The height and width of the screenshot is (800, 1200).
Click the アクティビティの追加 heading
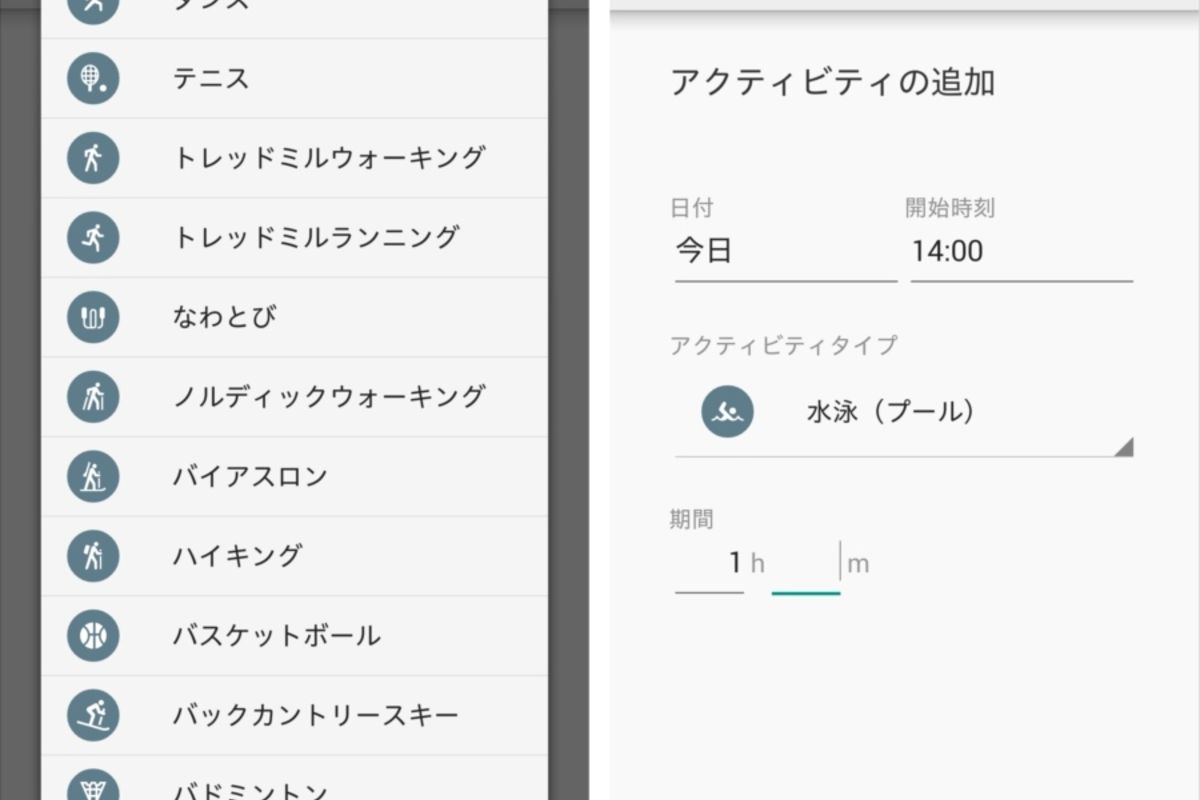[832, 82]
